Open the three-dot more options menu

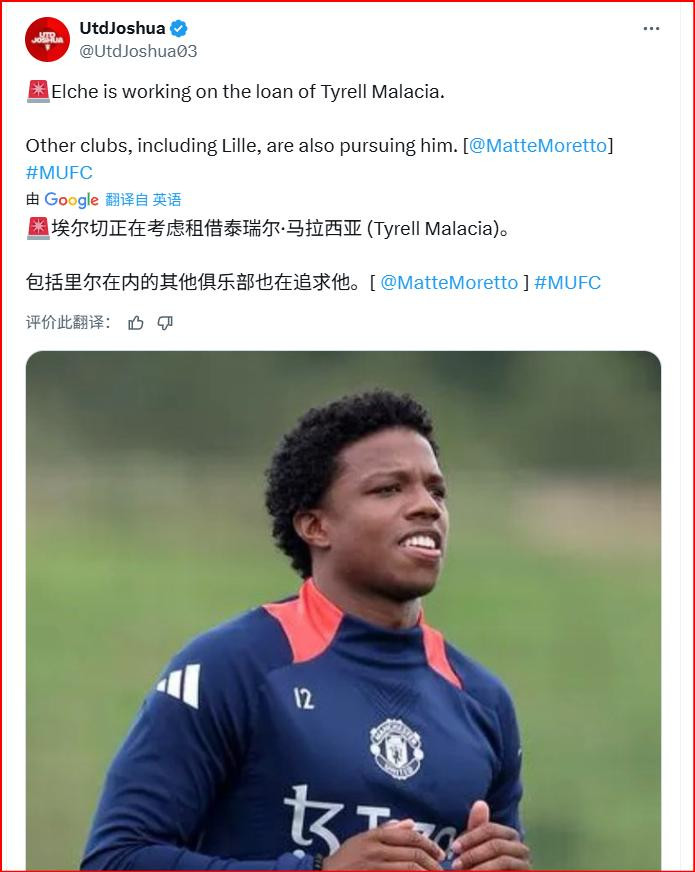(651, 28)
